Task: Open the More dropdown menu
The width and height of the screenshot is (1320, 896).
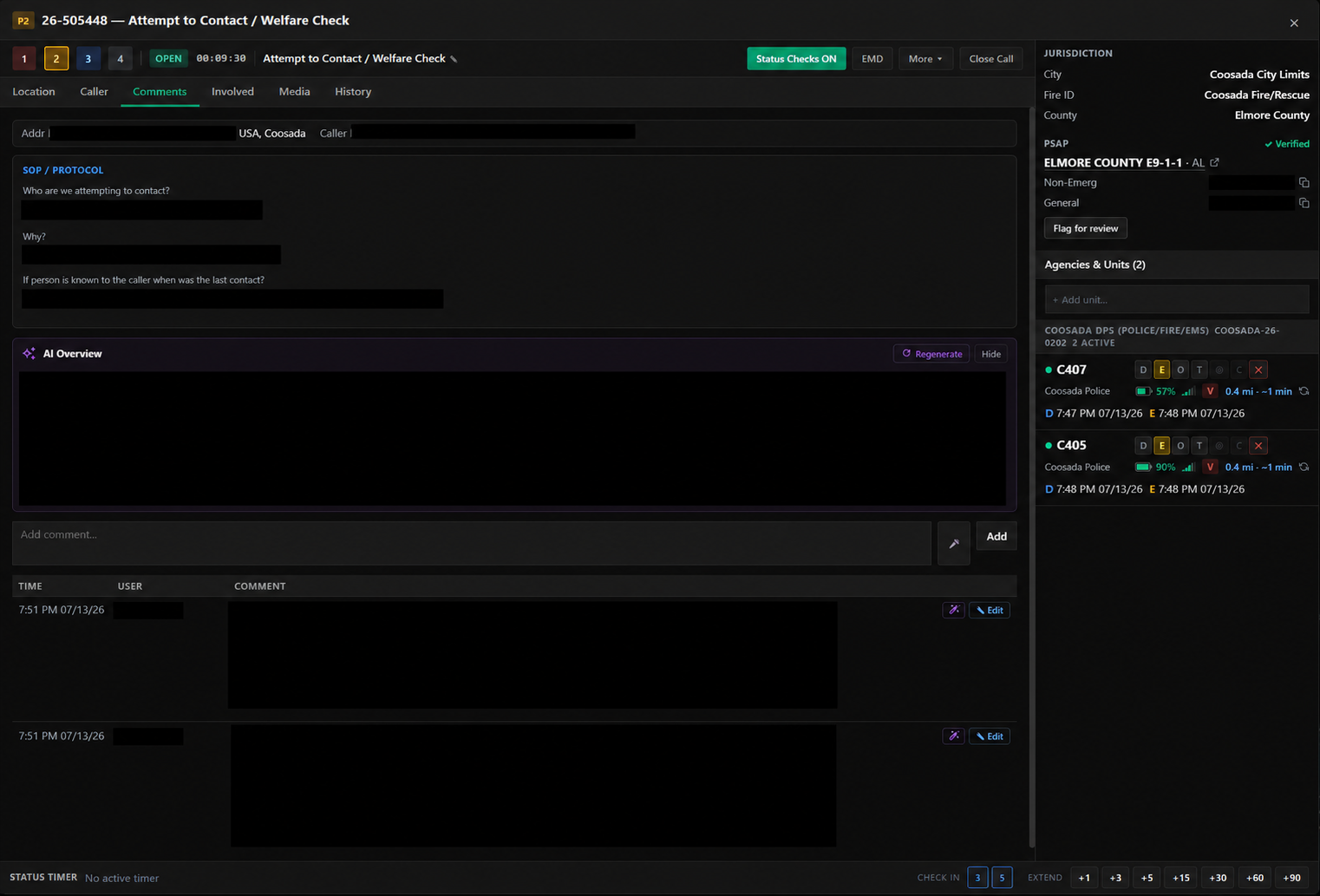Action: 925,59
